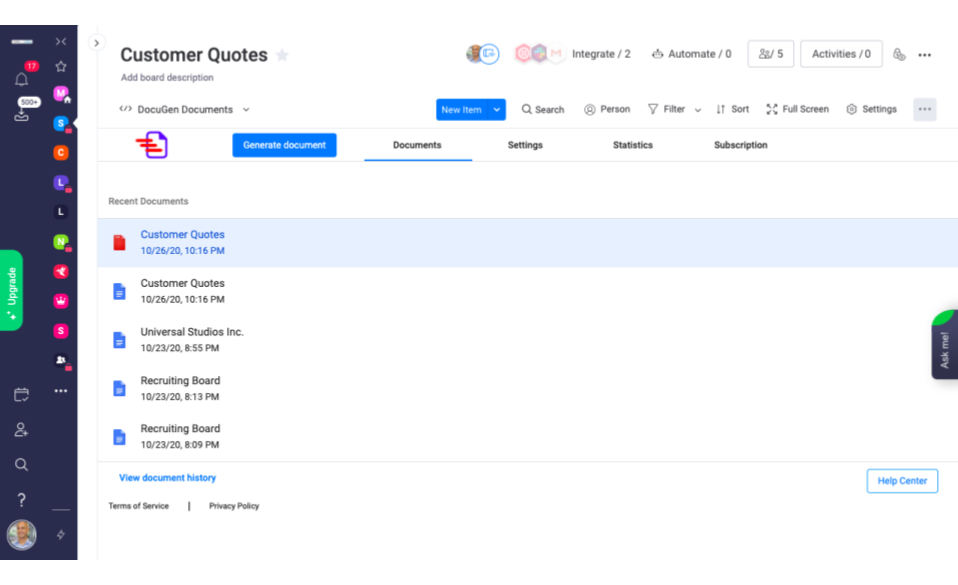Open the notifications bell icon
This screenshot has width=958, height=585.
pyautogui.click(x=21, y=80)
